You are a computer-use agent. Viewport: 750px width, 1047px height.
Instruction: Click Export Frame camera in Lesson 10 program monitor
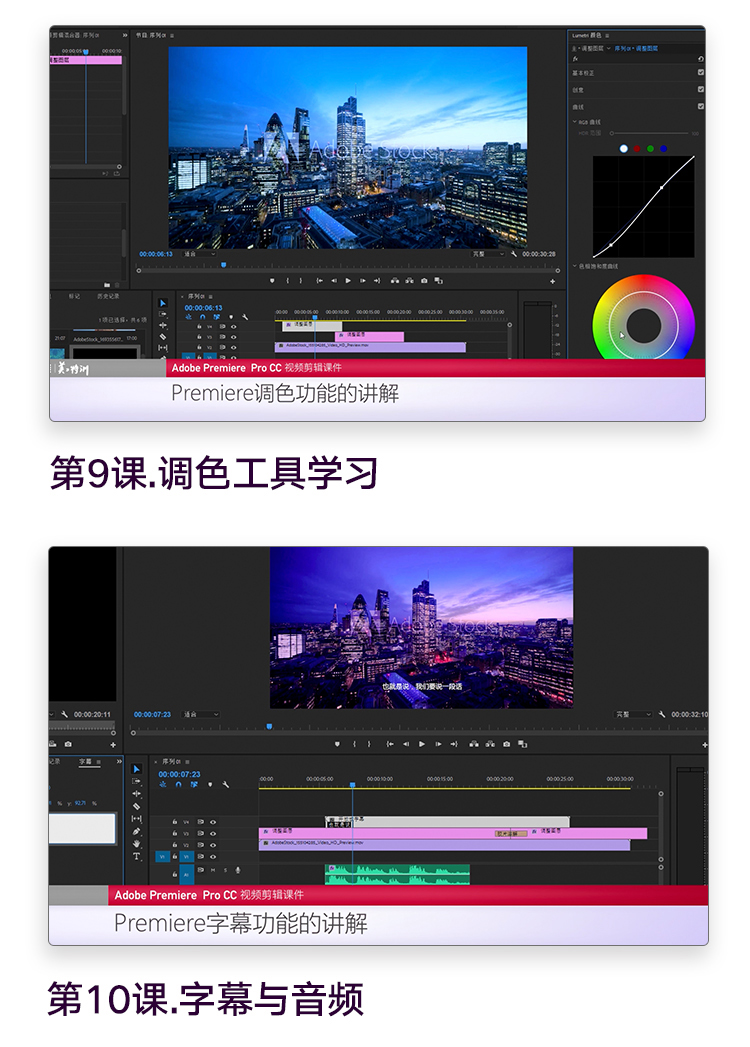coord(506,744)
